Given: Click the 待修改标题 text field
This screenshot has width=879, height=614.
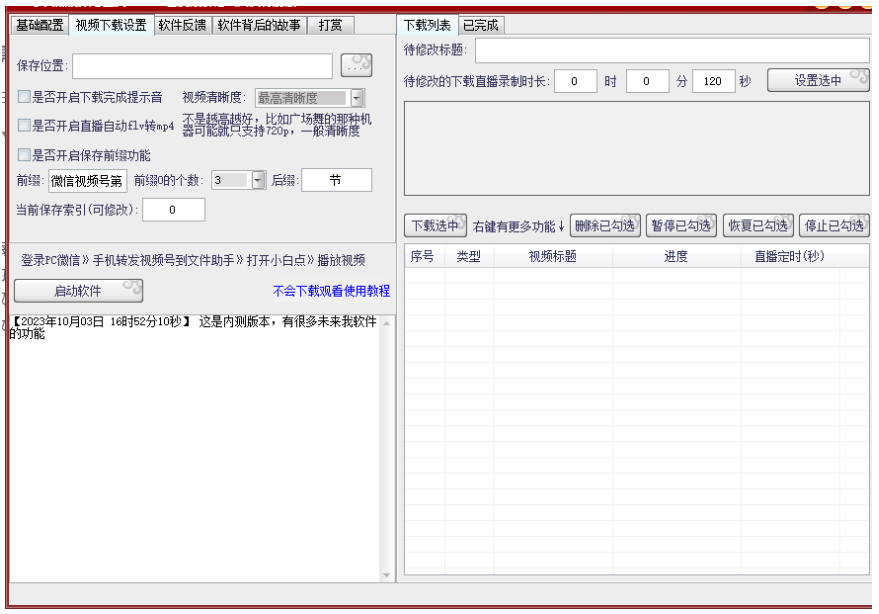Looking at the screenshot, I should [671, 50].
